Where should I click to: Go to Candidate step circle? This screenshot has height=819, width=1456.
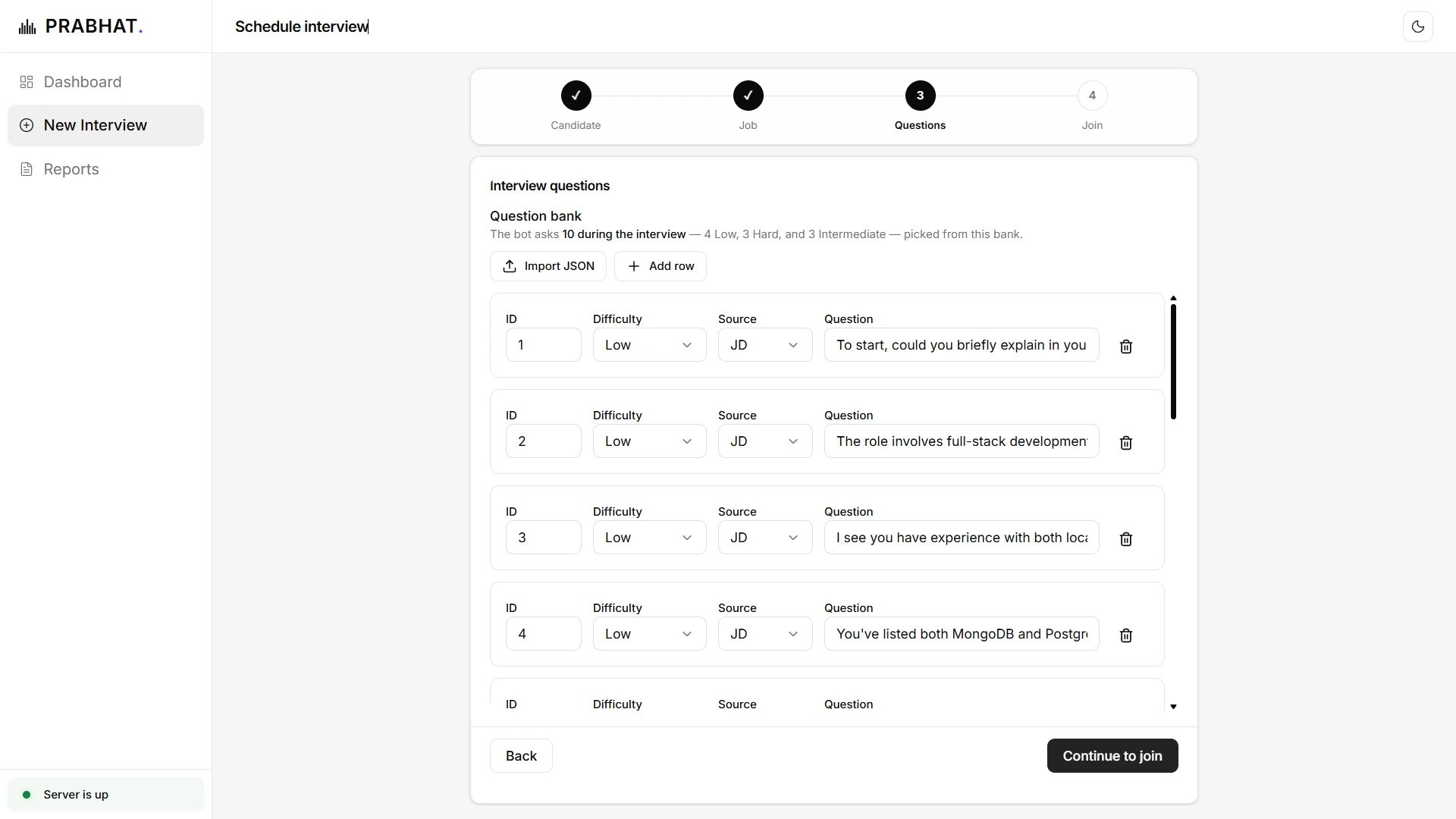(576, 96)
